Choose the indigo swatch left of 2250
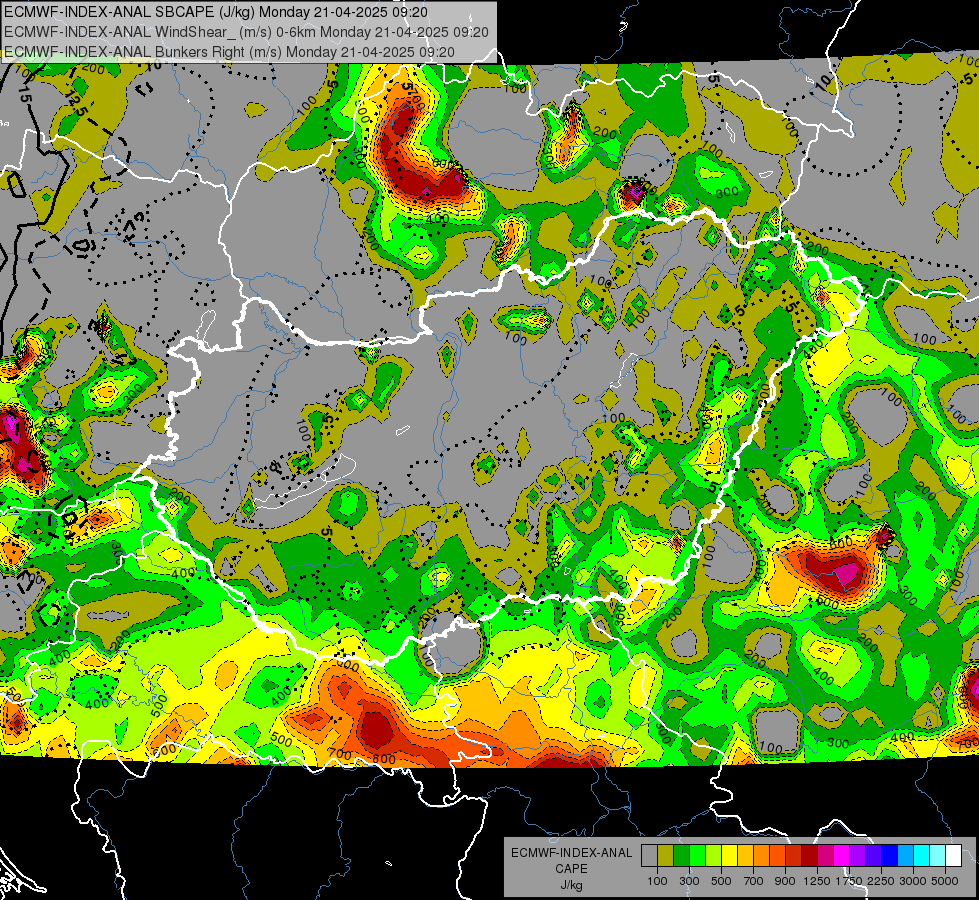The height and width of the screenshot is (900, 979). 873,856
